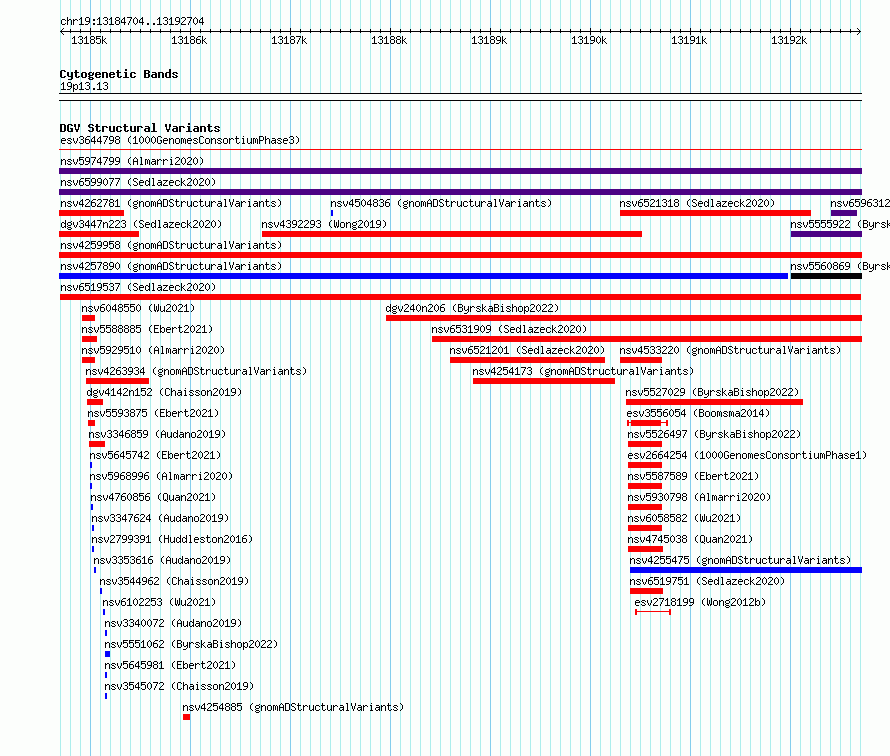Viewport: 890px width, 756px height.
Task: Open the nsv6599077 Sedlazeck2020 variant label
Action: click(x=138, y=182)
